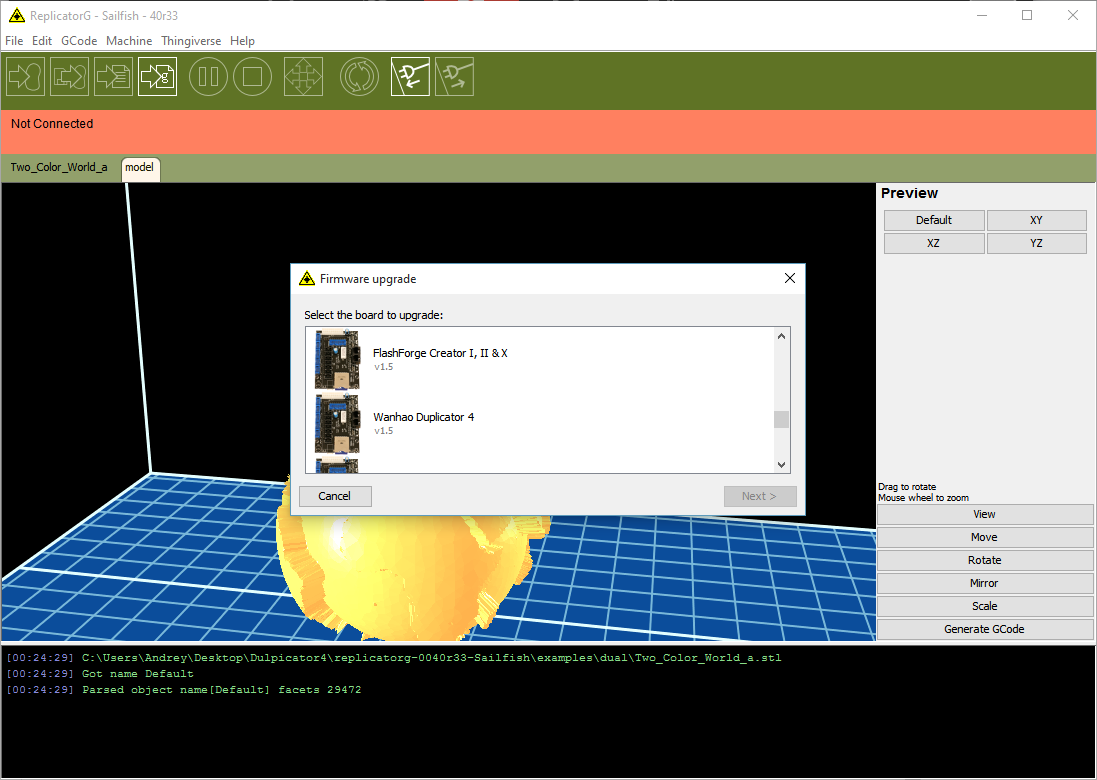This screenshot has width=1097, height=780.
Task: Click the Reset machine circular arrows icon
Action: coord(360,76)
